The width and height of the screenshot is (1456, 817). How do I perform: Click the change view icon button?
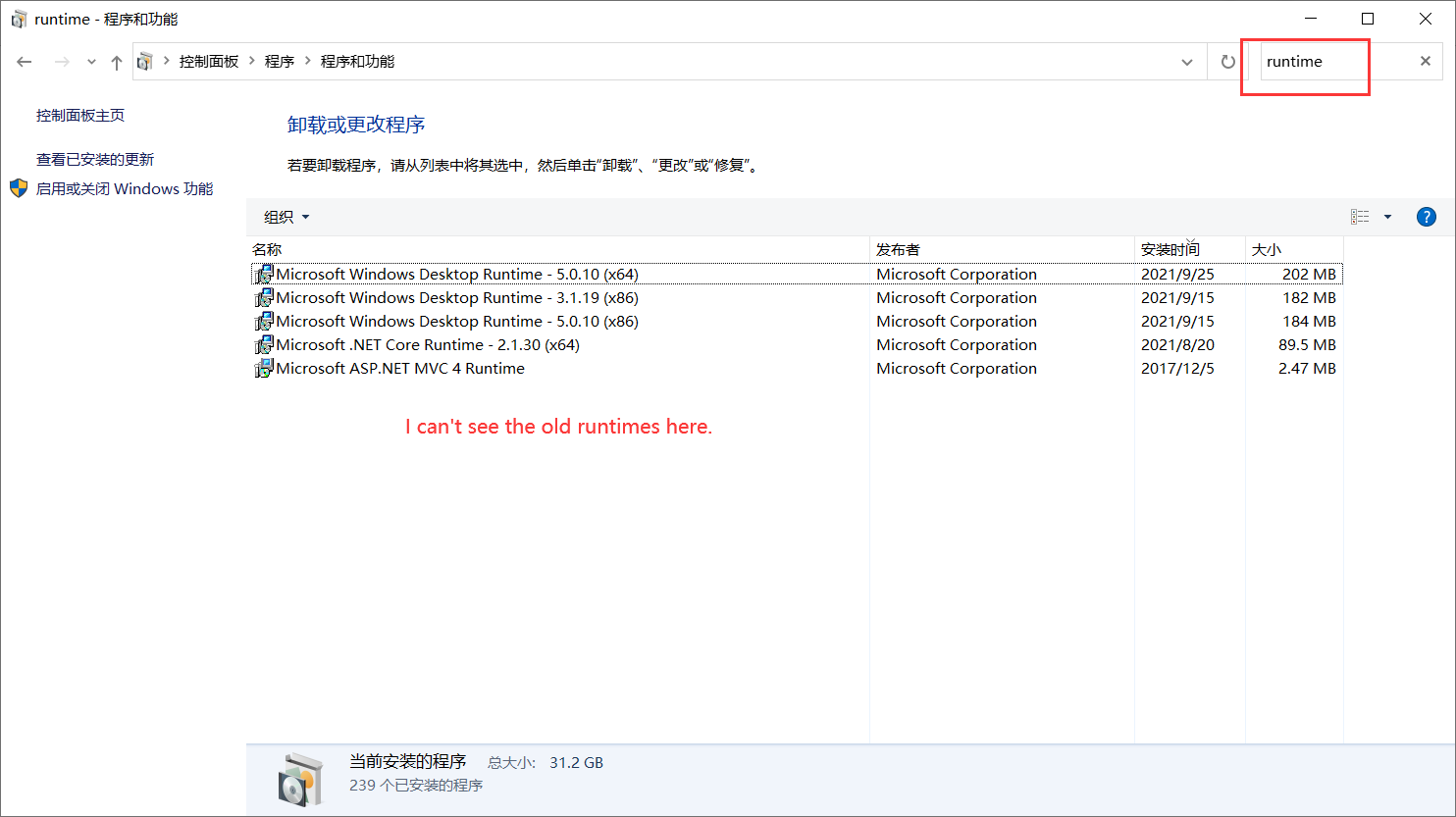tap(1360, 217)
